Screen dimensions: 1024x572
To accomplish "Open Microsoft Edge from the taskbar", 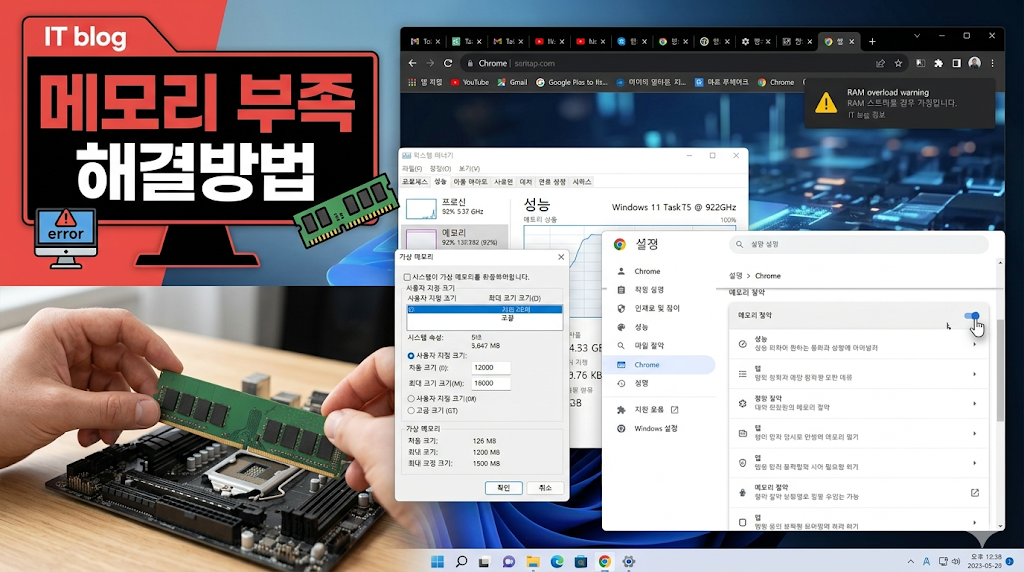I will pyautogui.click(x=556, y=562).
